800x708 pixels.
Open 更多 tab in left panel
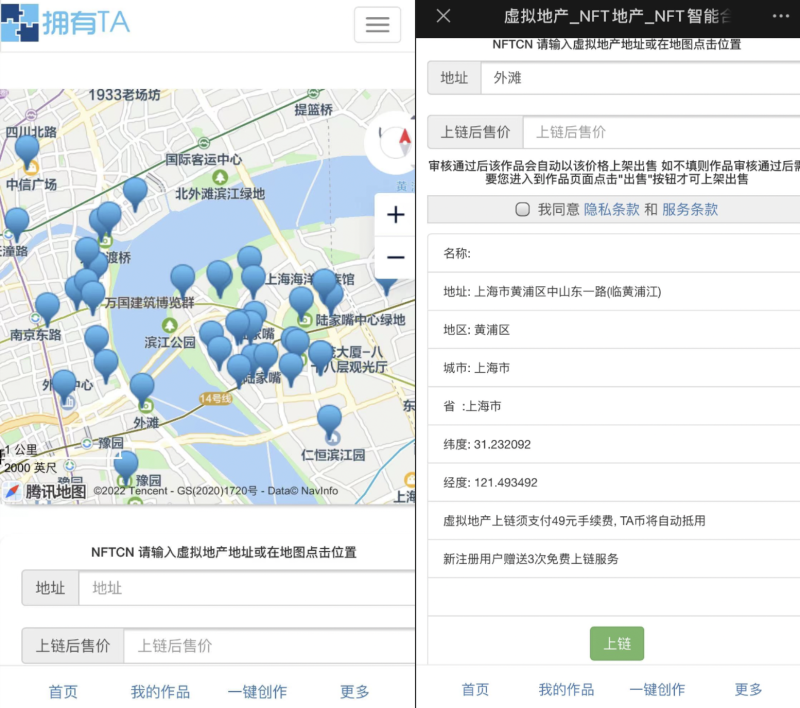(x=355, y=692)
